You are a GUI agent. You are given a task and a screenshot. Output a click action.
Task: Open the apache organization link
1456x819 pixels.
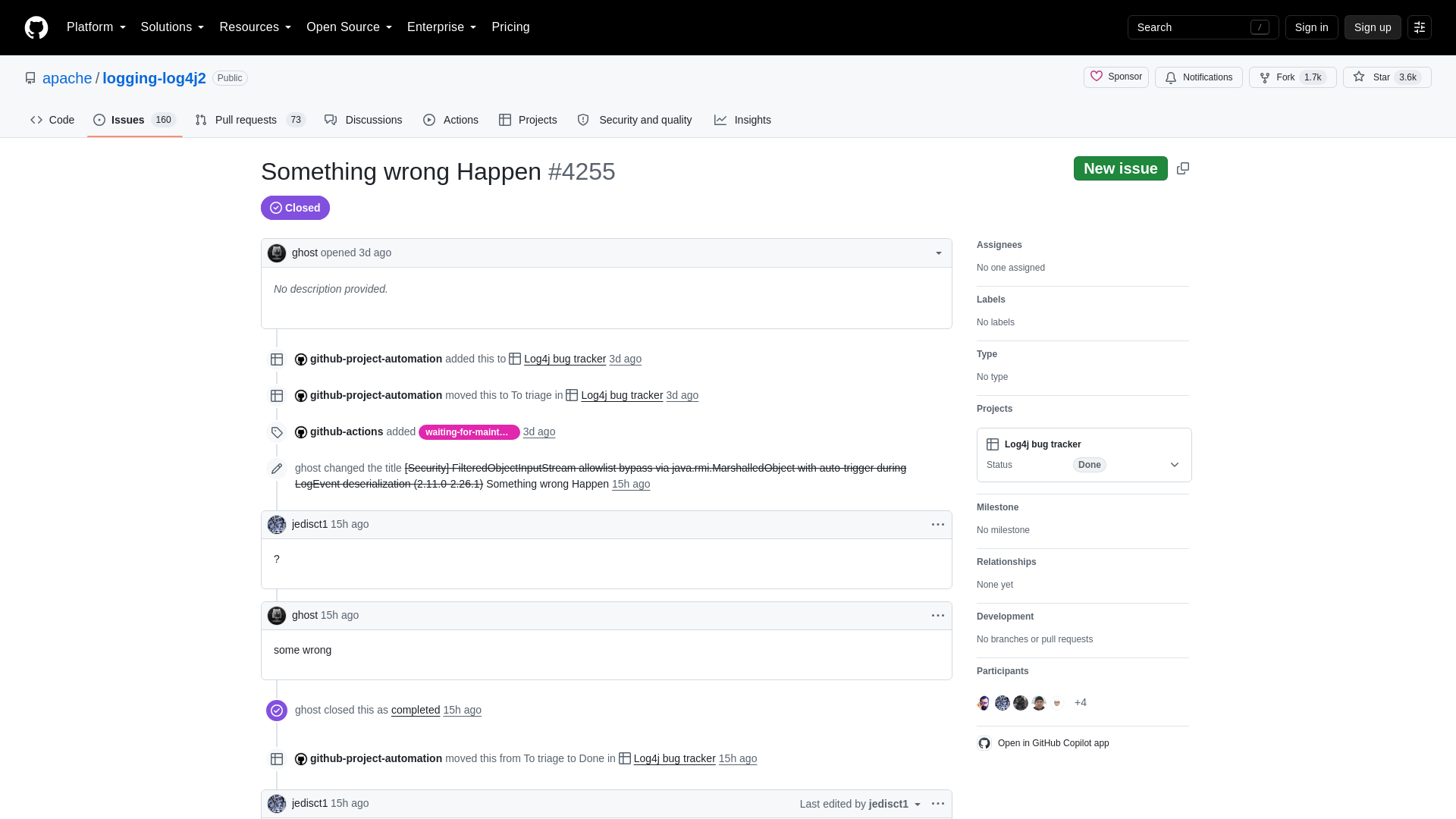click(x=67, y=78)
